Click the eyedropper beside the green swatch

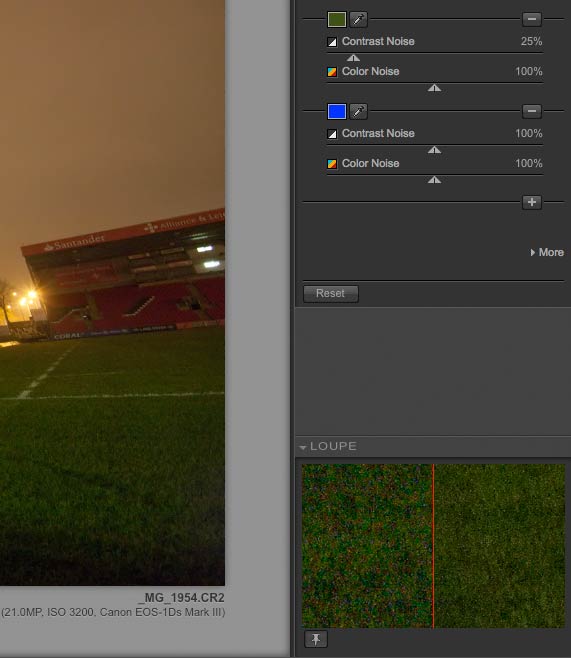tap(358, 19)
